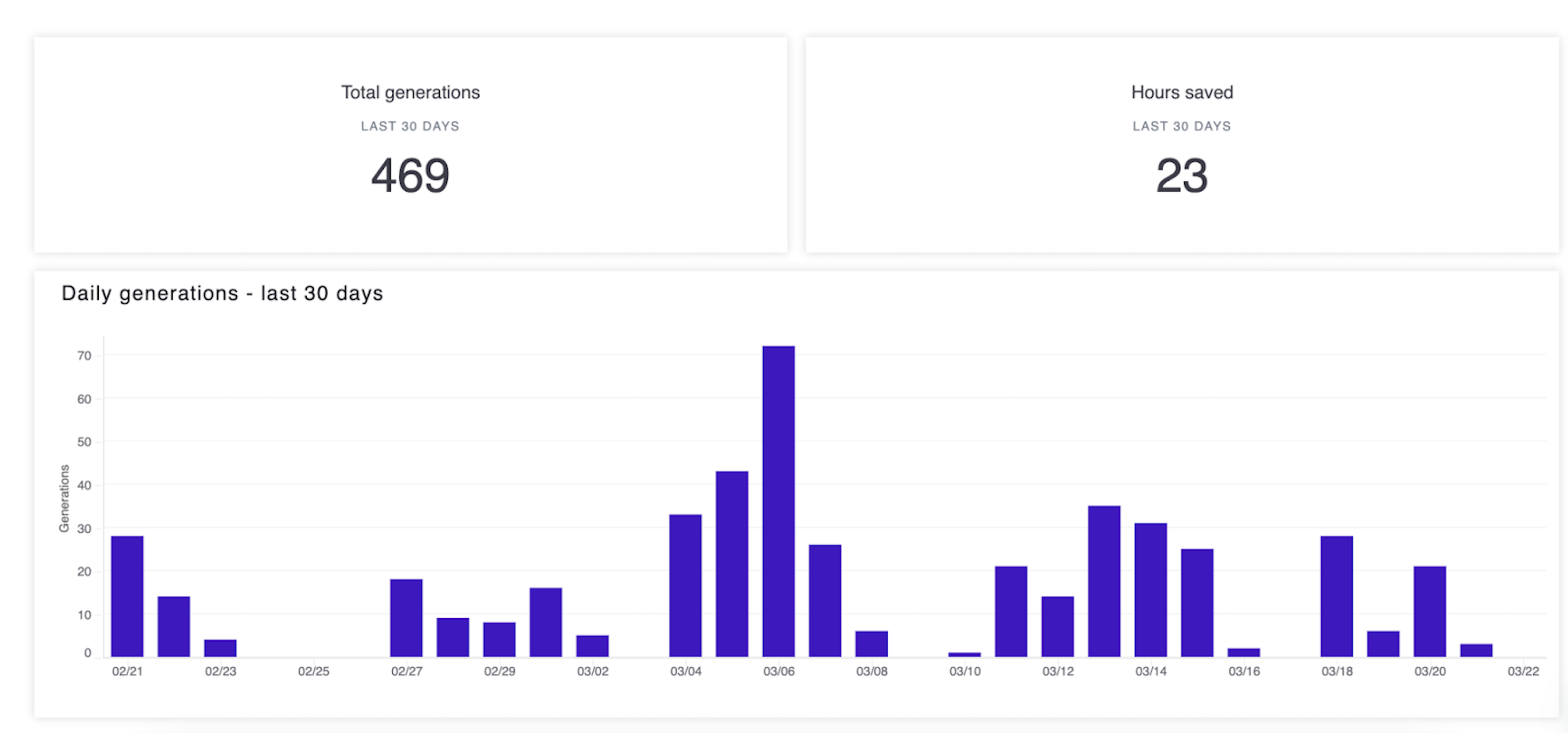
Task: Click the Hours saved card title
Action: tap(1182, 92)
